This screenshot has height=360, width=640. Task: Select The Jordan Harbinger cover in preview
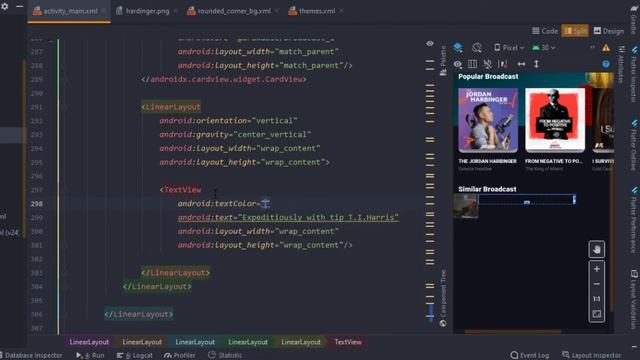(488, 120)
